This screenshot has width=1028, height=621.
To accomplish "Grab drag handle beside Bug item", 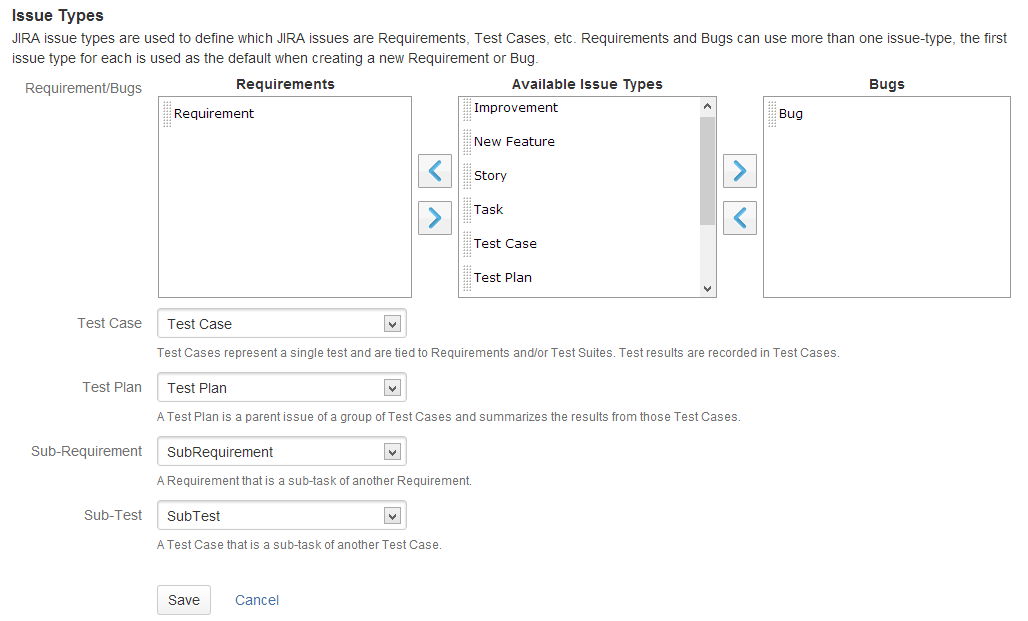I will (x=772, y=115).
